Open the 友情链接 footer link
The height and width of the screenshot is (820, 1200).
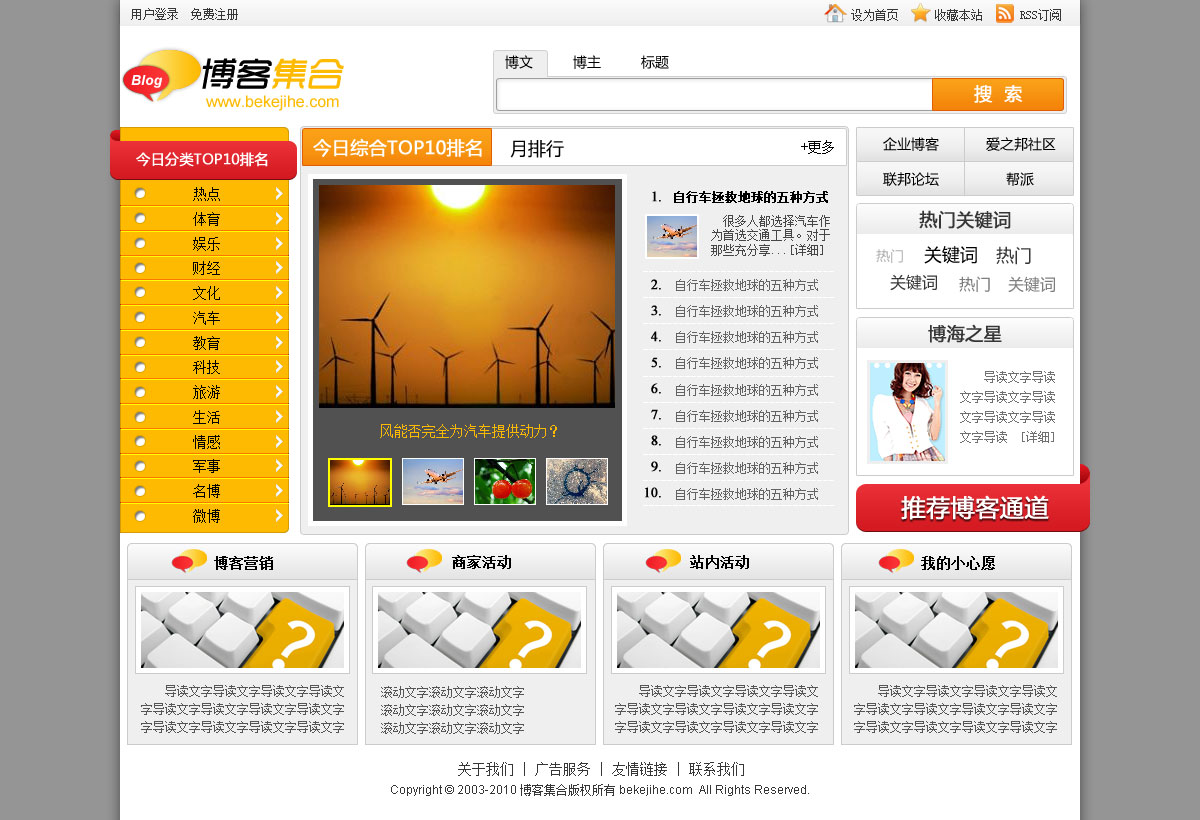pyautogui.click(x=639, y=769)
